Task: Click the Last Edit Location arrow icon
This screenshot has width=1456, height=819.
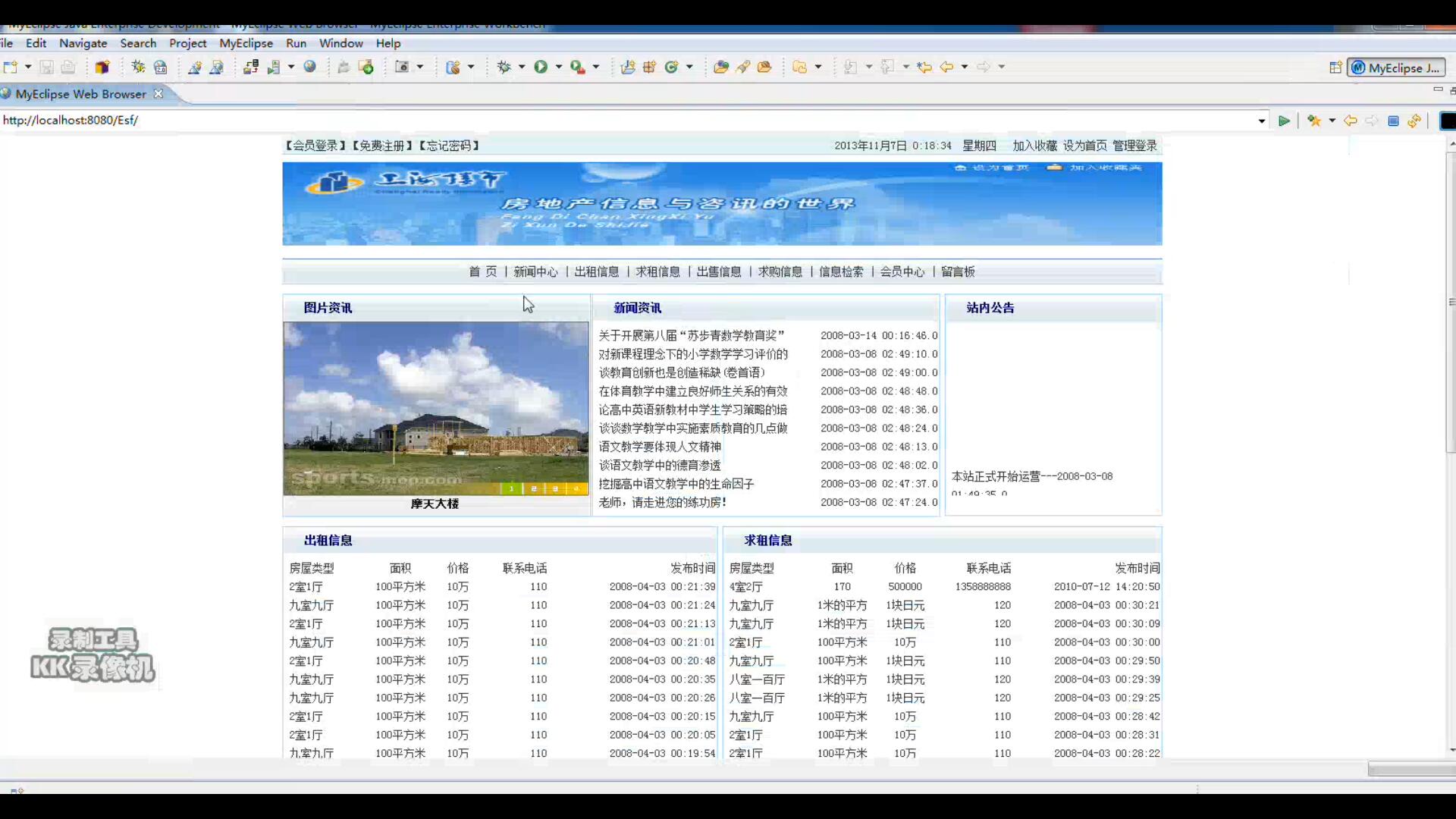Action: (x=924, y=67)
